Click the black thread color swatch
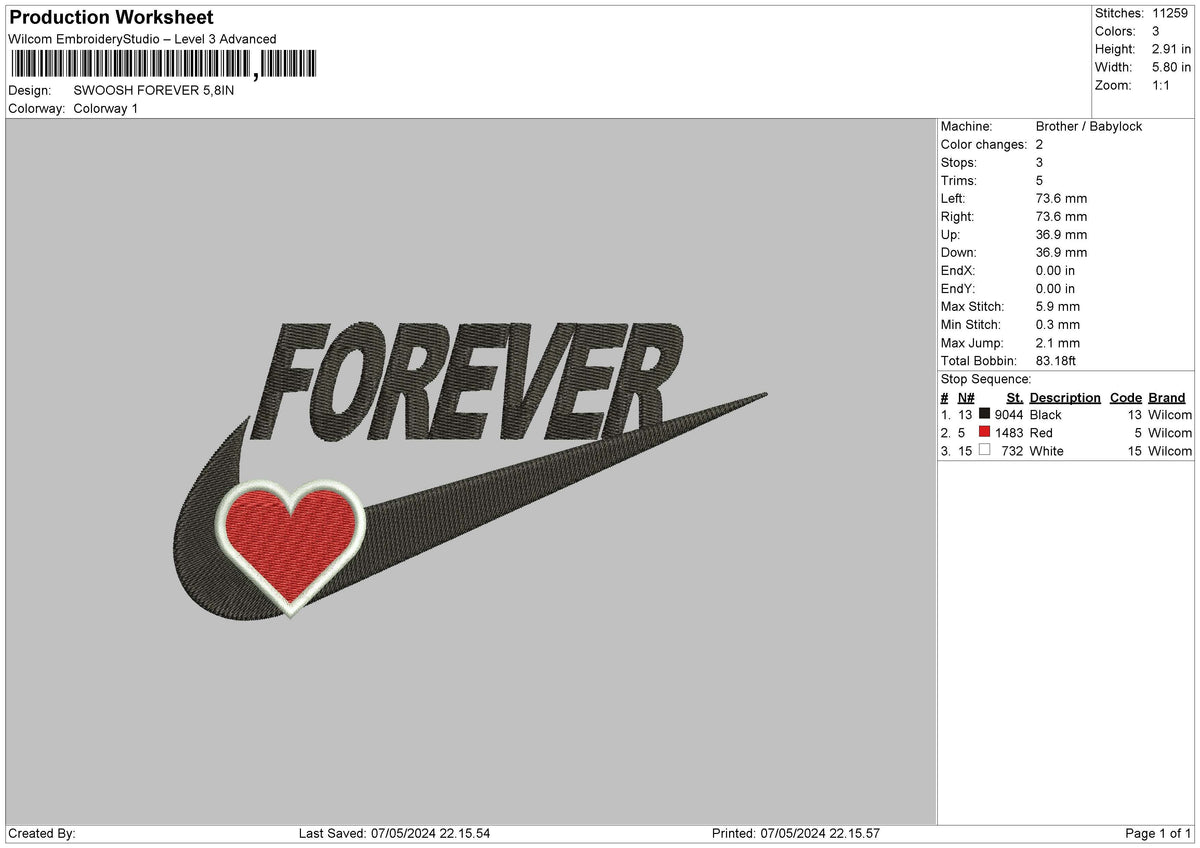 coord(985,415)
